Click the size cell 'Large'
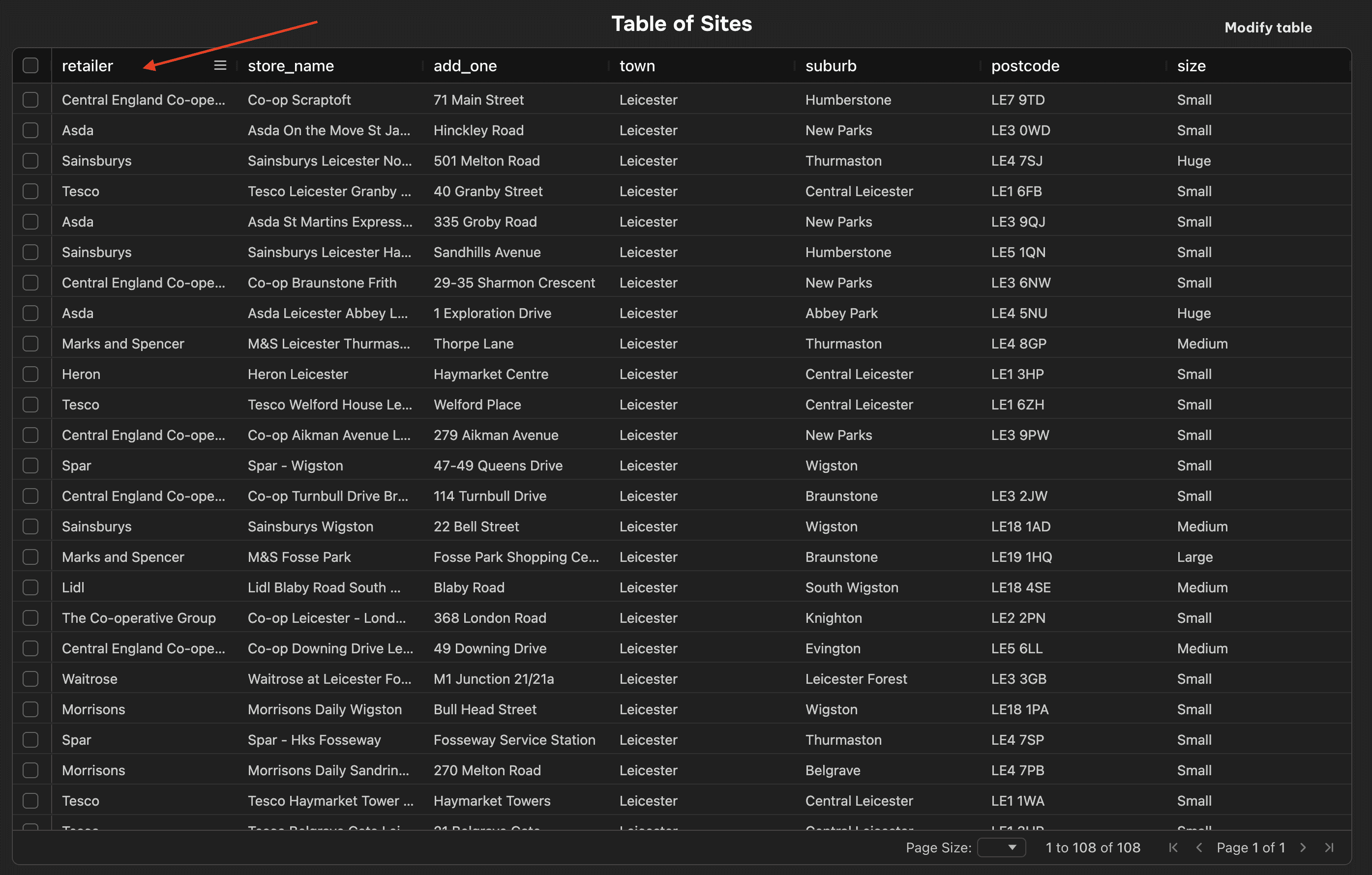 (x=1195, y=556)
